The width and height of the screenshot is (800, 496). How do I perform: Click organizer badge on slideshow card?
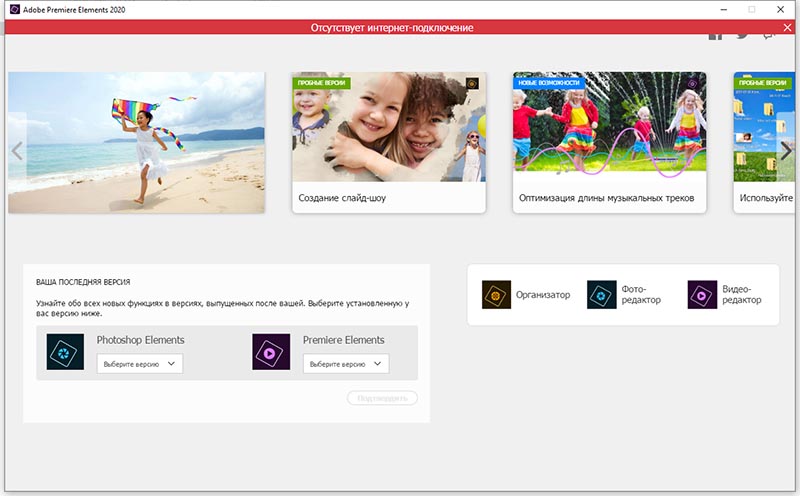472,83
